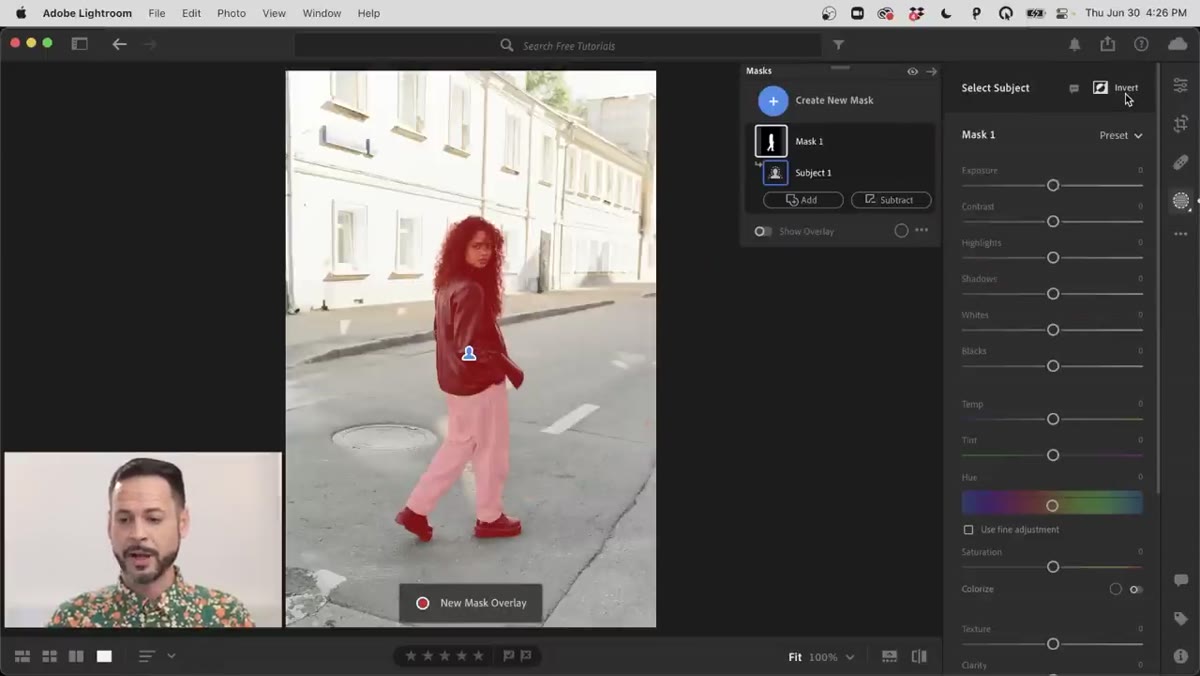Image resolution: width=1200 pixels, height=676 pixels.
Task: Open the Edit sliders panel icon
Action: pyautogui.click(x=1181, y=86)
